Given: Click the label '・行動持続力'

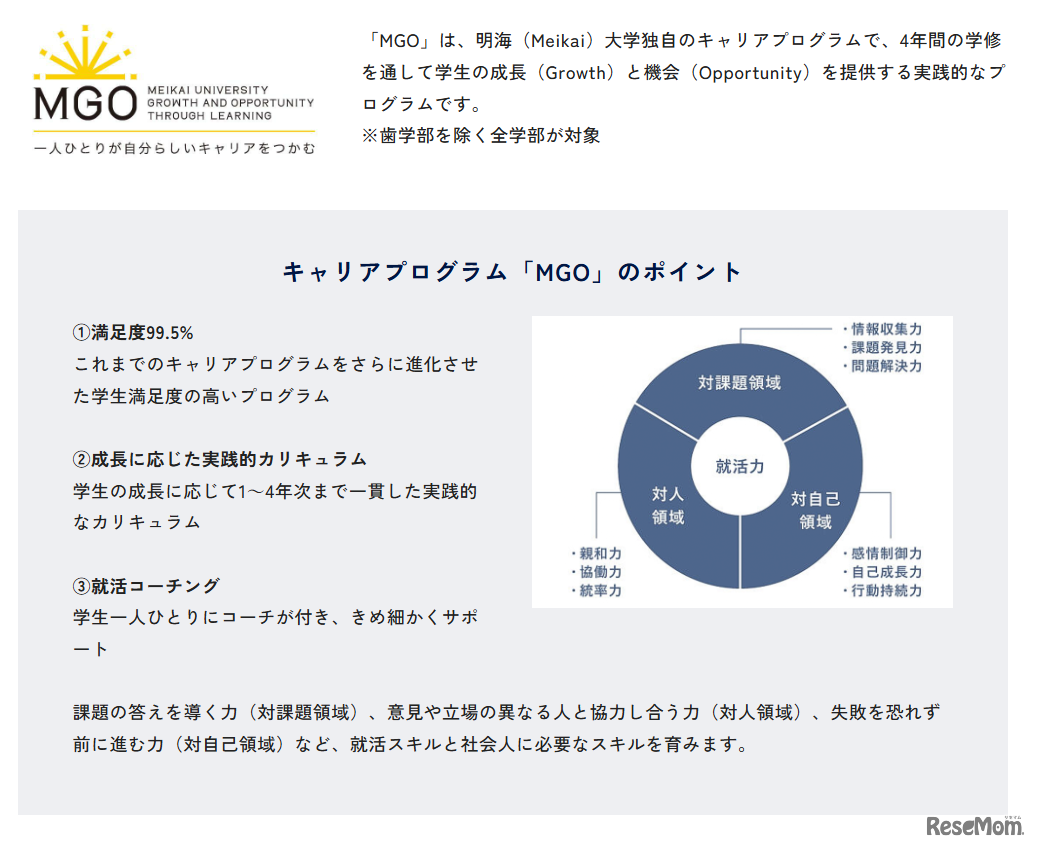Looking at the screenshot, I should point(881,590).
